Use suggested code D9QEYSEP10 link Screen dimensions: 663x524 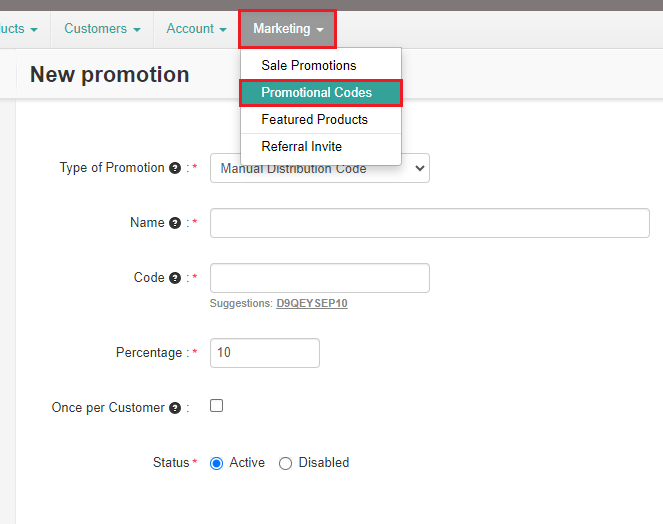(312, 302)
